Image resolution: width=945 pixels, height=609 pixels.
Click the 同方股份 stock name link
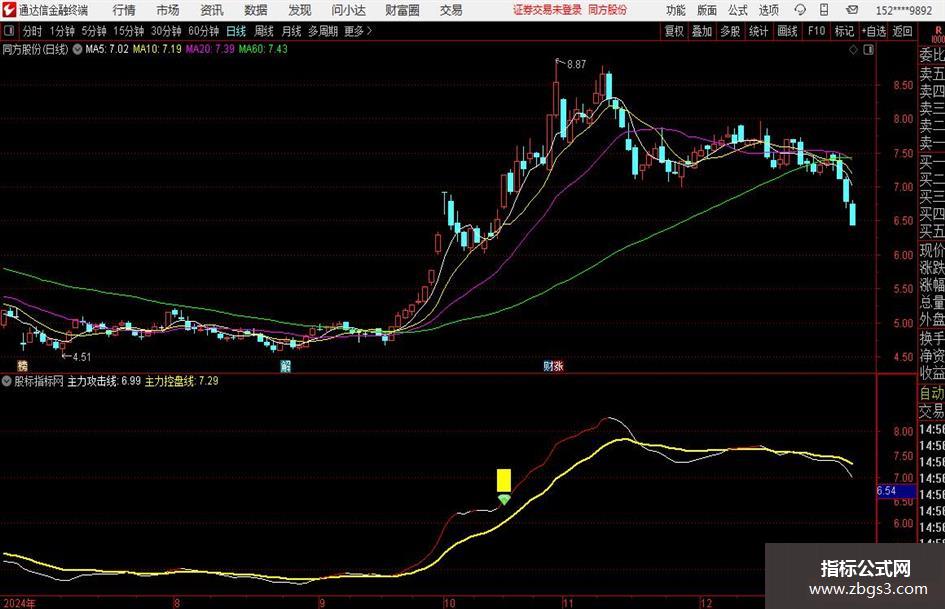[x=607, y=10]
